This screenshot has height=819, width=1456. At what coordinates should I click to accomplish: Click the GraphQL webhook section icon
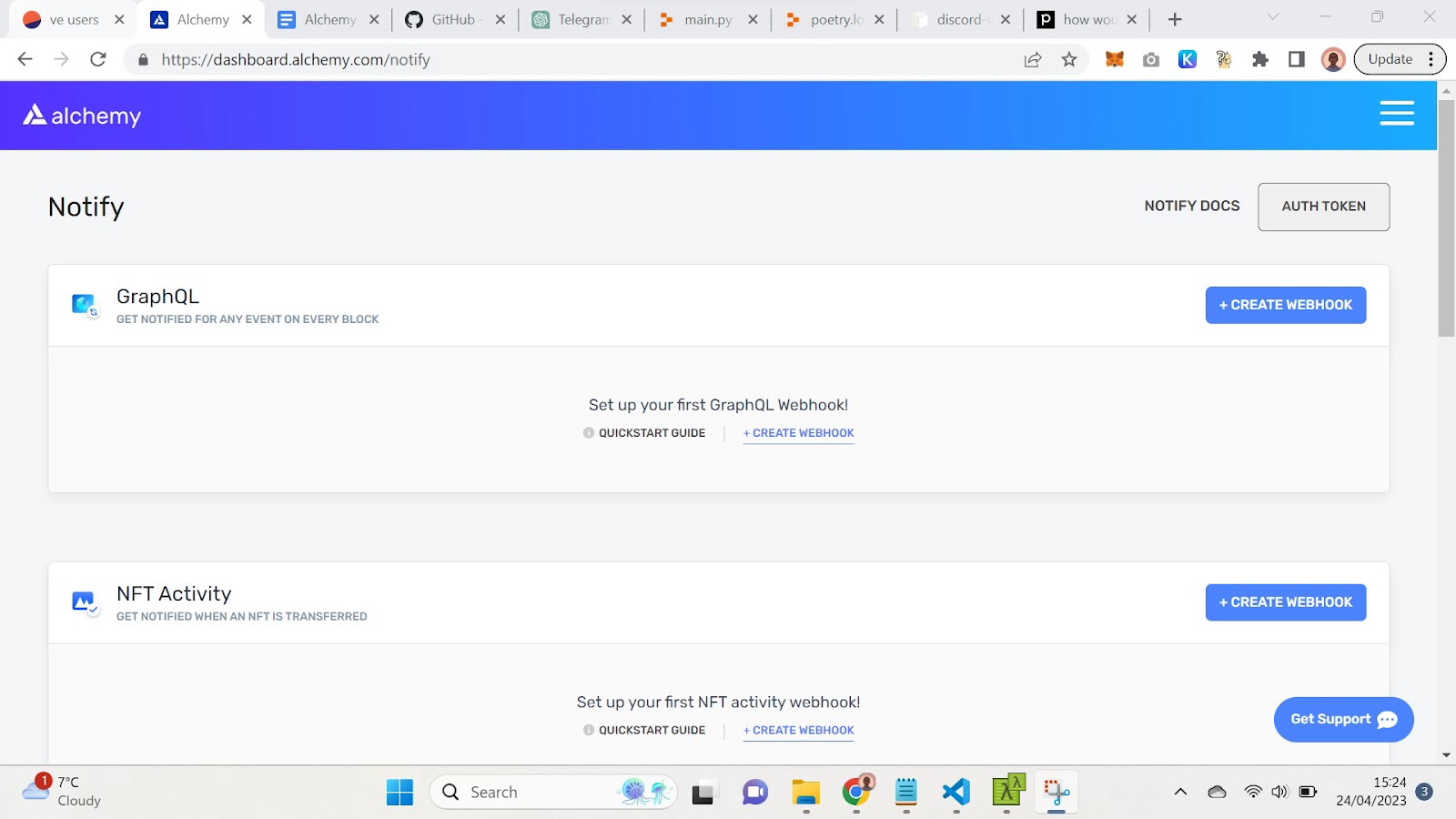85,305
